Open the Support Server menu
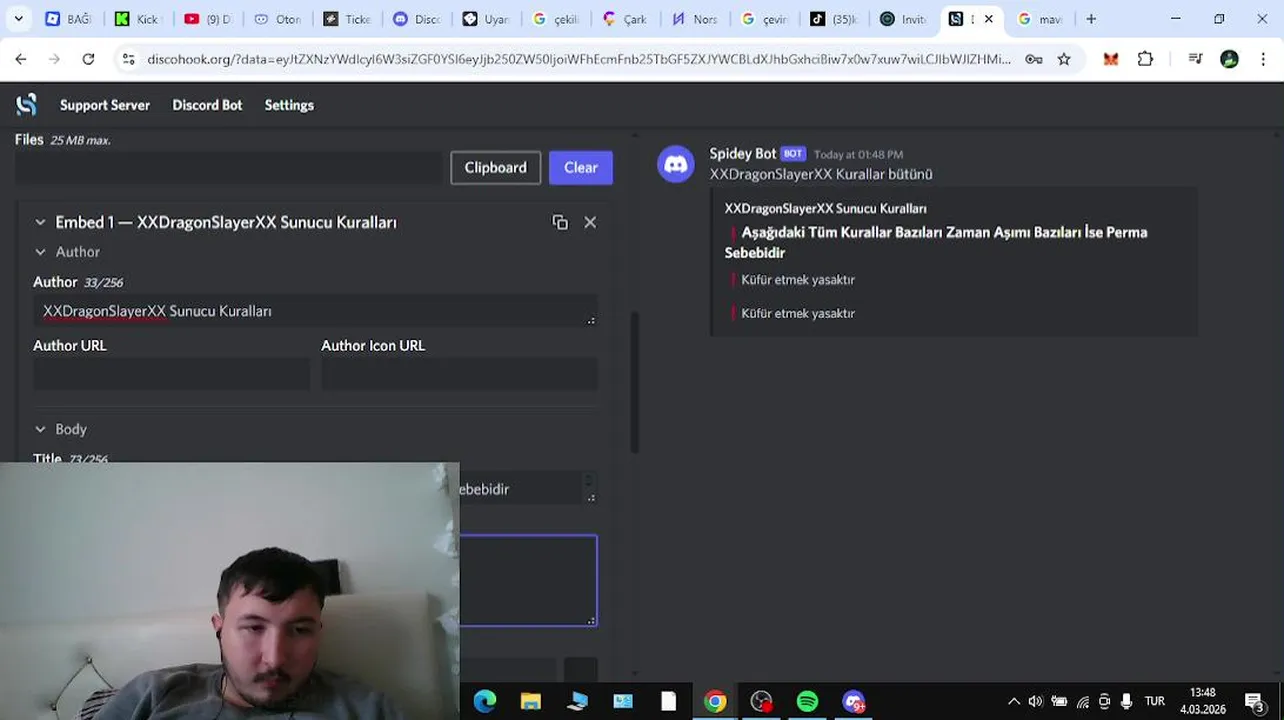Image resolution: width=1284 pixels, height=720 pixels. [x=105, y=105]
